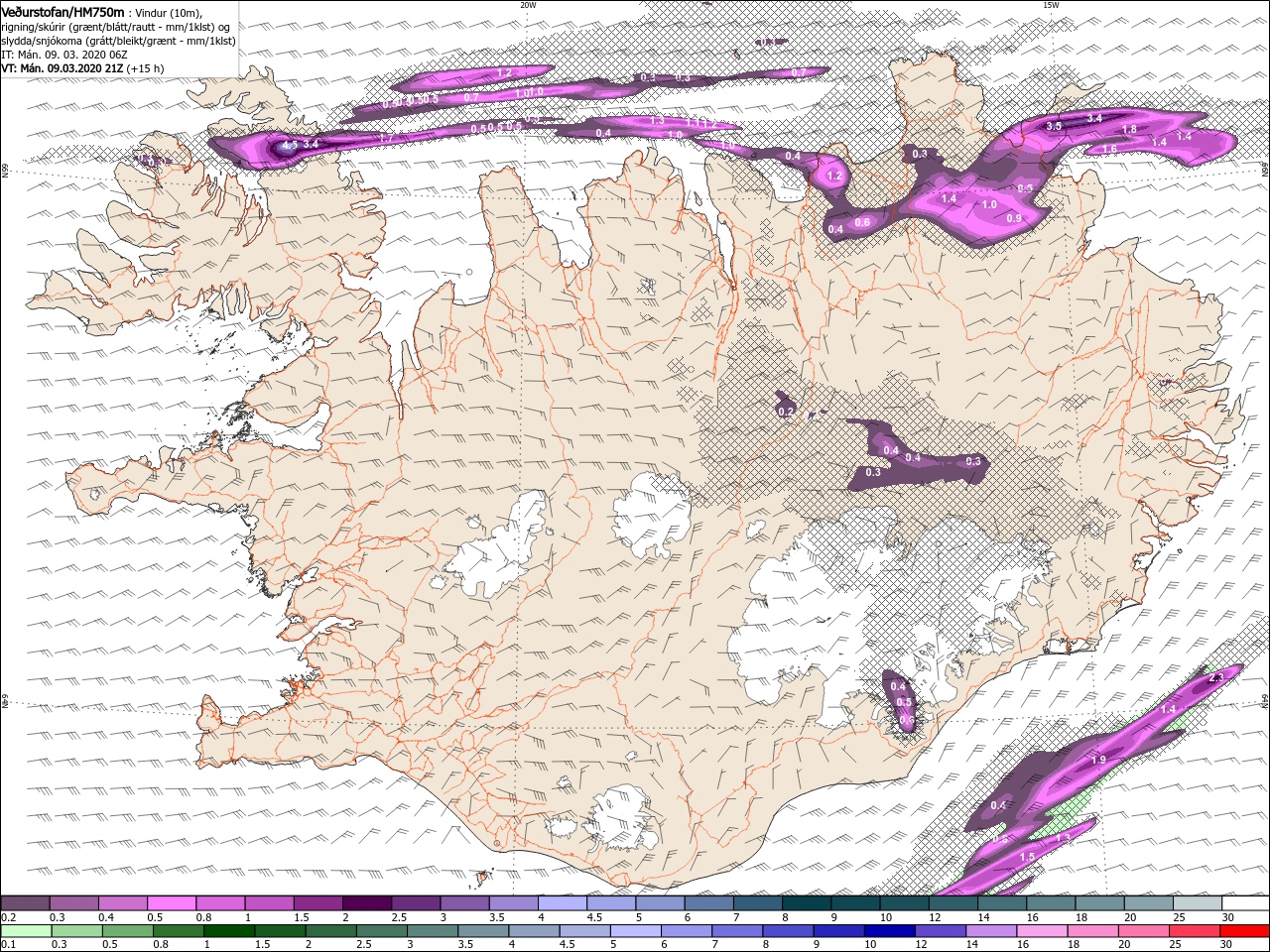Click the 20W longitude label at top
This screenshot has width=1270, height=952.
(x=528, y=5)
